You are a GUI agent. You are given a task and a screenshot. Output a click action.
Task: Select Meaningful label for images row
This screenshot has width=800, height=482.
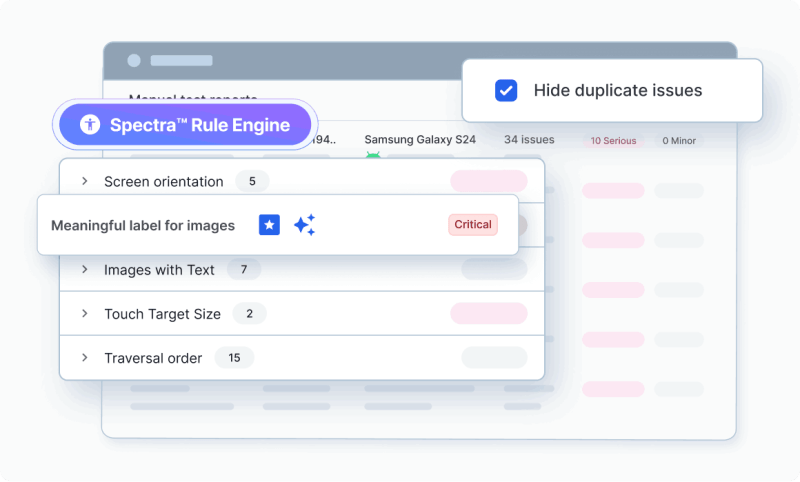click(278, 225)
